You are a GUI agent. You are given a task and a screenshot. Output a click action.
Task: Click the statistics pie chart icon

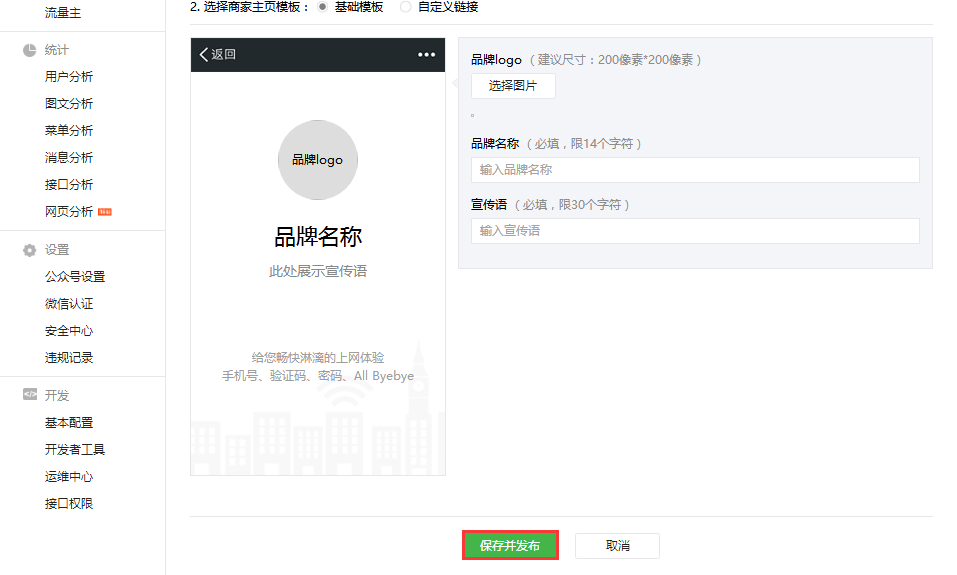coord(30,50)
